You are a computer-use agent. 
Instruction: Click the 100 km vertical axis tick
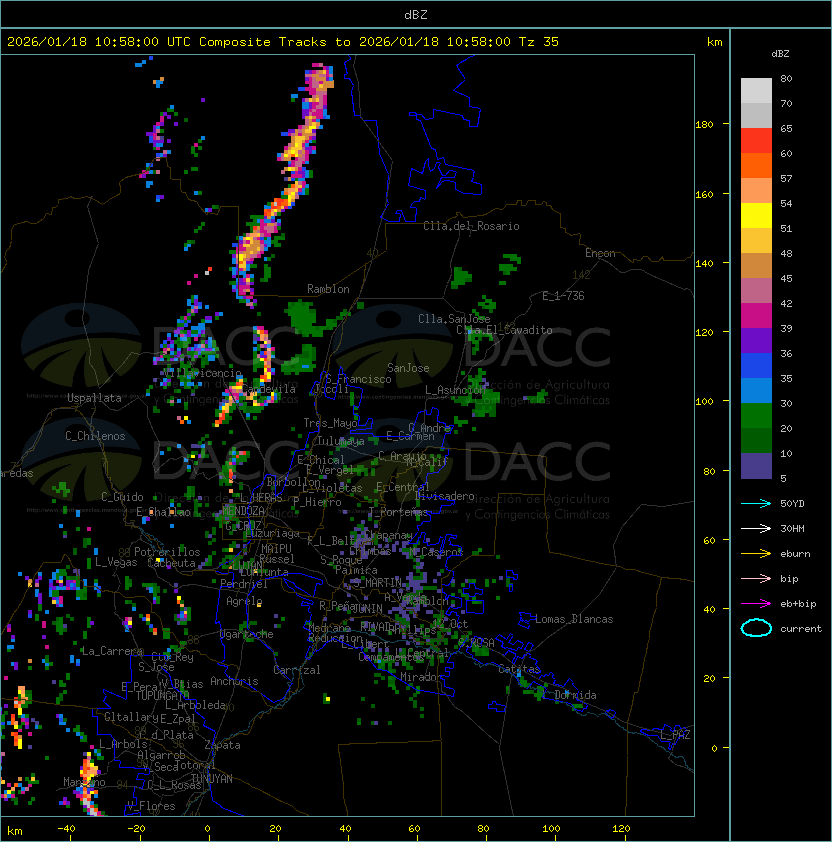pyautogui.click(x=704, y=402)
